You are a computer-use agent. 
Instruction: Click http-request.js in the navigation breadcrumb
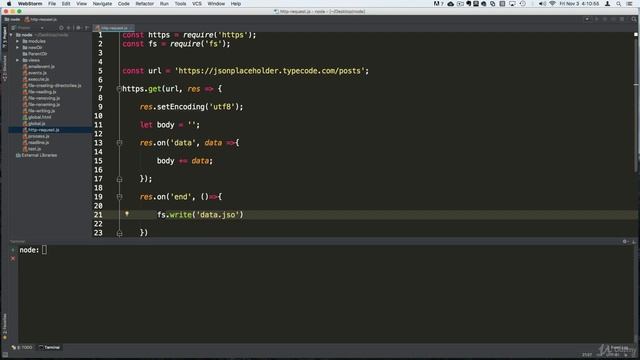click(x=41, y=19)
